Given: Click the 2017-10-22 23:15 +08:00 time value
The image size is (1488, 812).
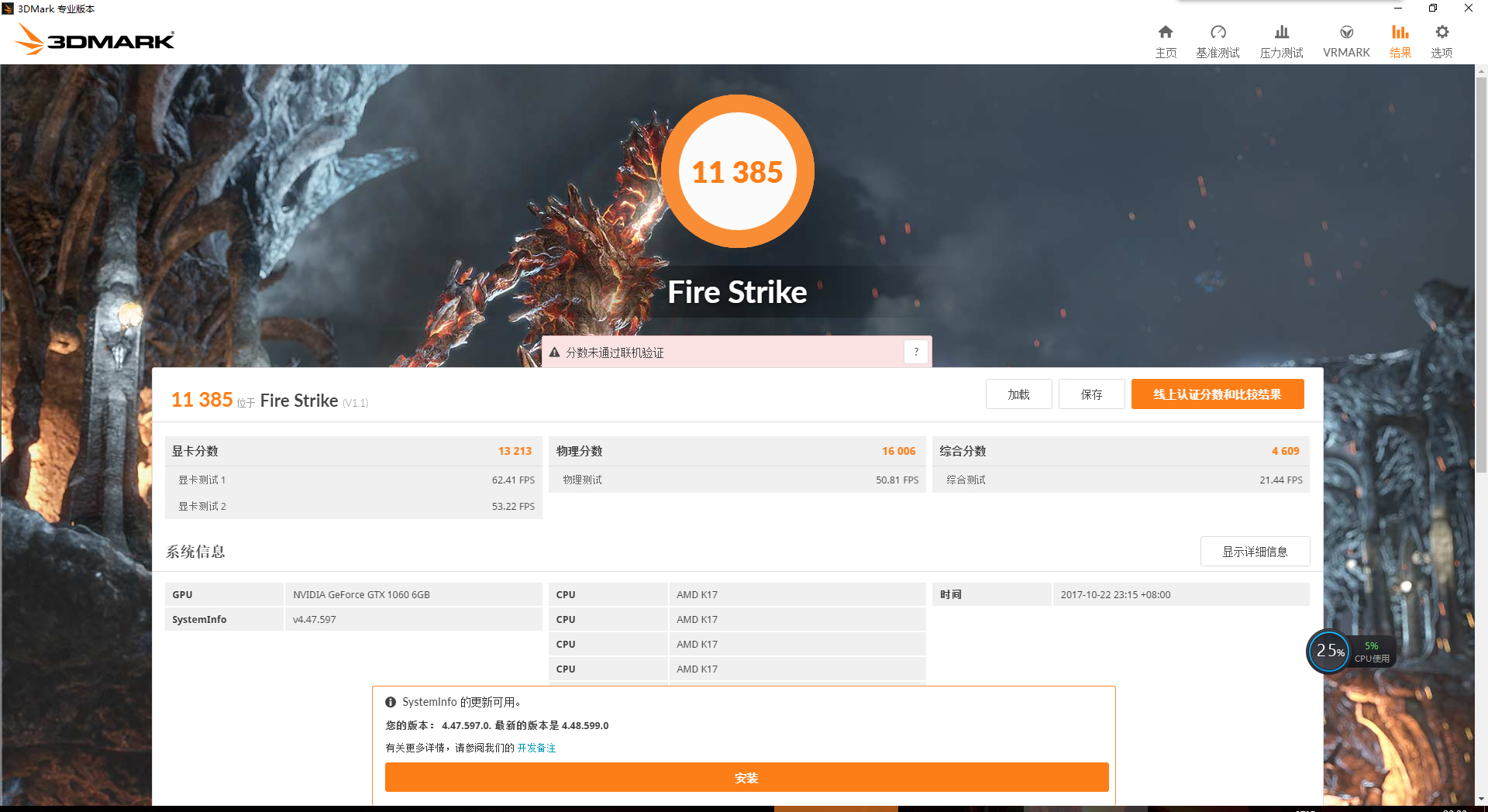Looking at the screenshot, I should 1115,594.
